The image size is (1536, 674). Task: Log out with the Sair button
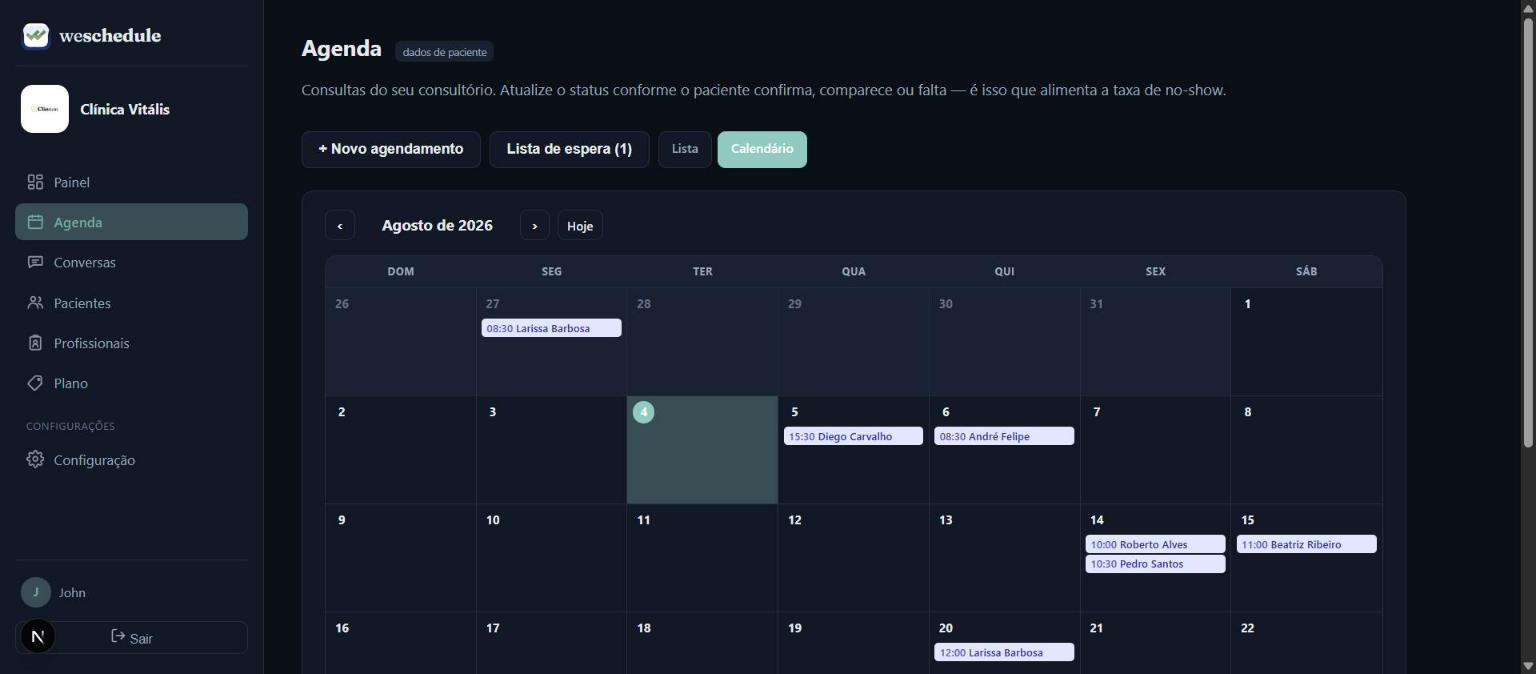point(131,637)
